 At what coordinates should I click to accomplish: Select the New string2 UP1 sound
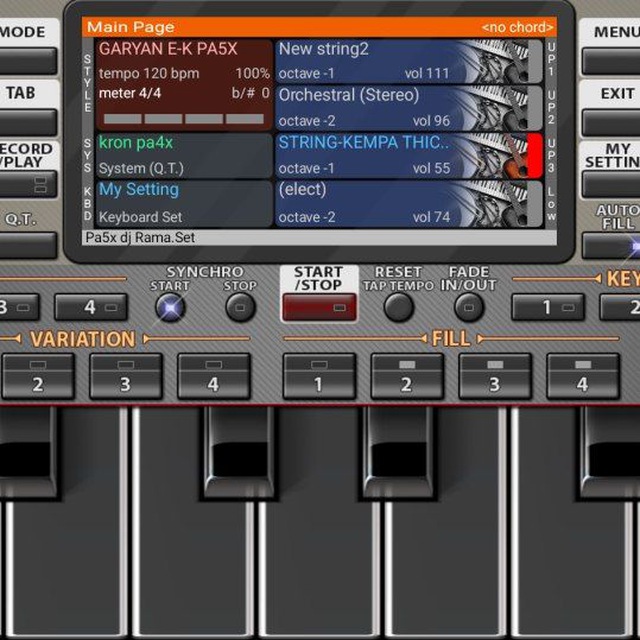tap(402, 61)
